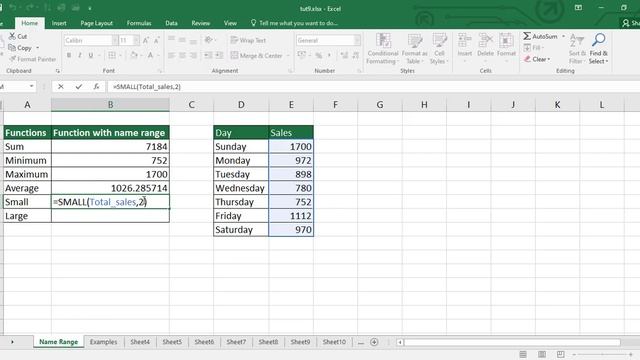This screenshot has height=360, width=640.
Task: Click Page Layout view status bar icon
Action: (542, 354)
